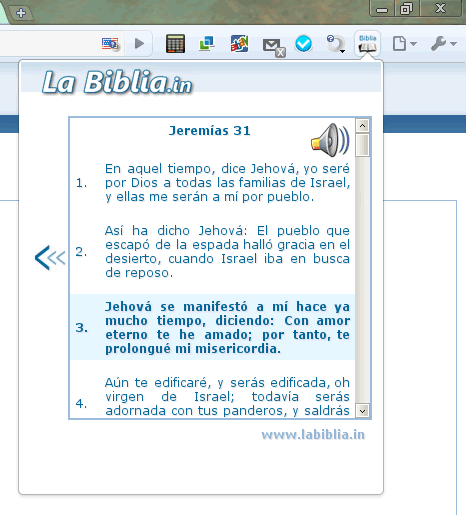Image resolution: width=466 pixels, height=515 pixels.
Task: Click the scrollbar down arrow
Action: [363, 411]
